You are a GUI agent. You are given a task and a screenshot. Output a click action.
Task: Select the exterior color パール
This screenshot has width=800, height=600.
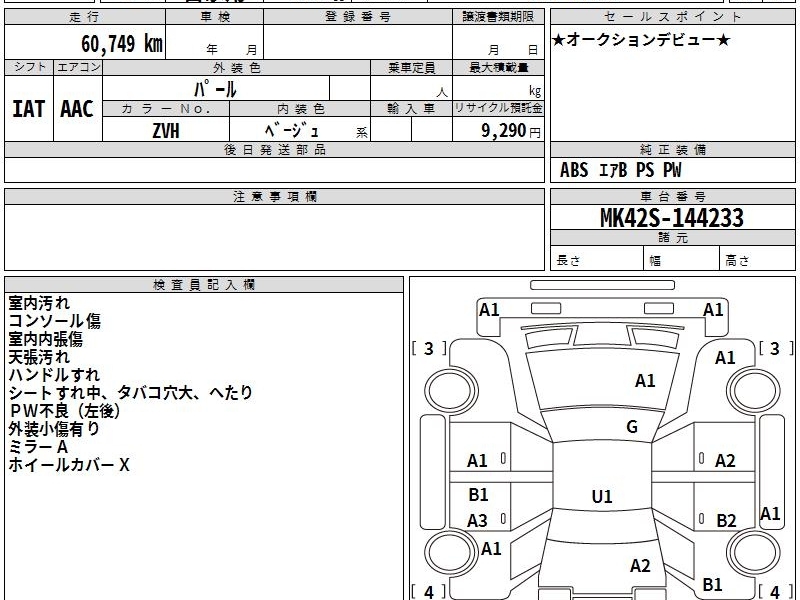coord(215,89)
